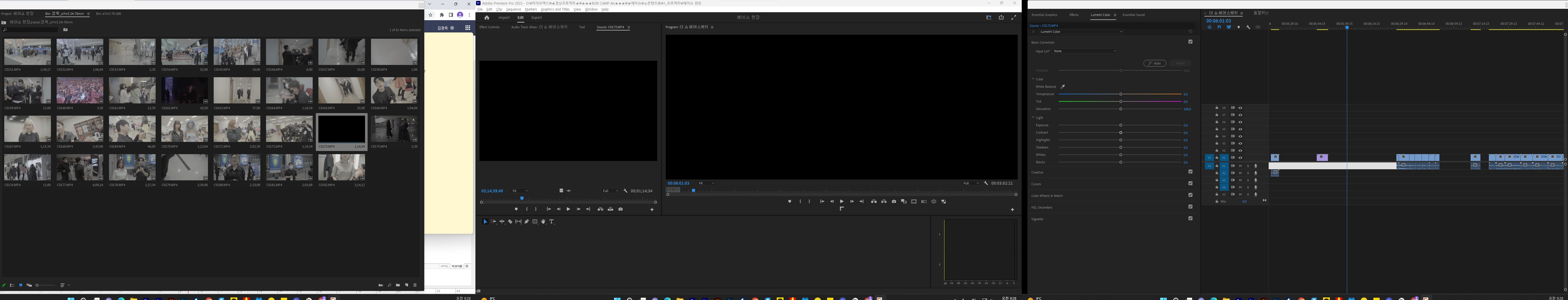1568x300 pixels.
Task: Pick White Balance eyedropper in Lumetri
Action: tap(1063, 87)
